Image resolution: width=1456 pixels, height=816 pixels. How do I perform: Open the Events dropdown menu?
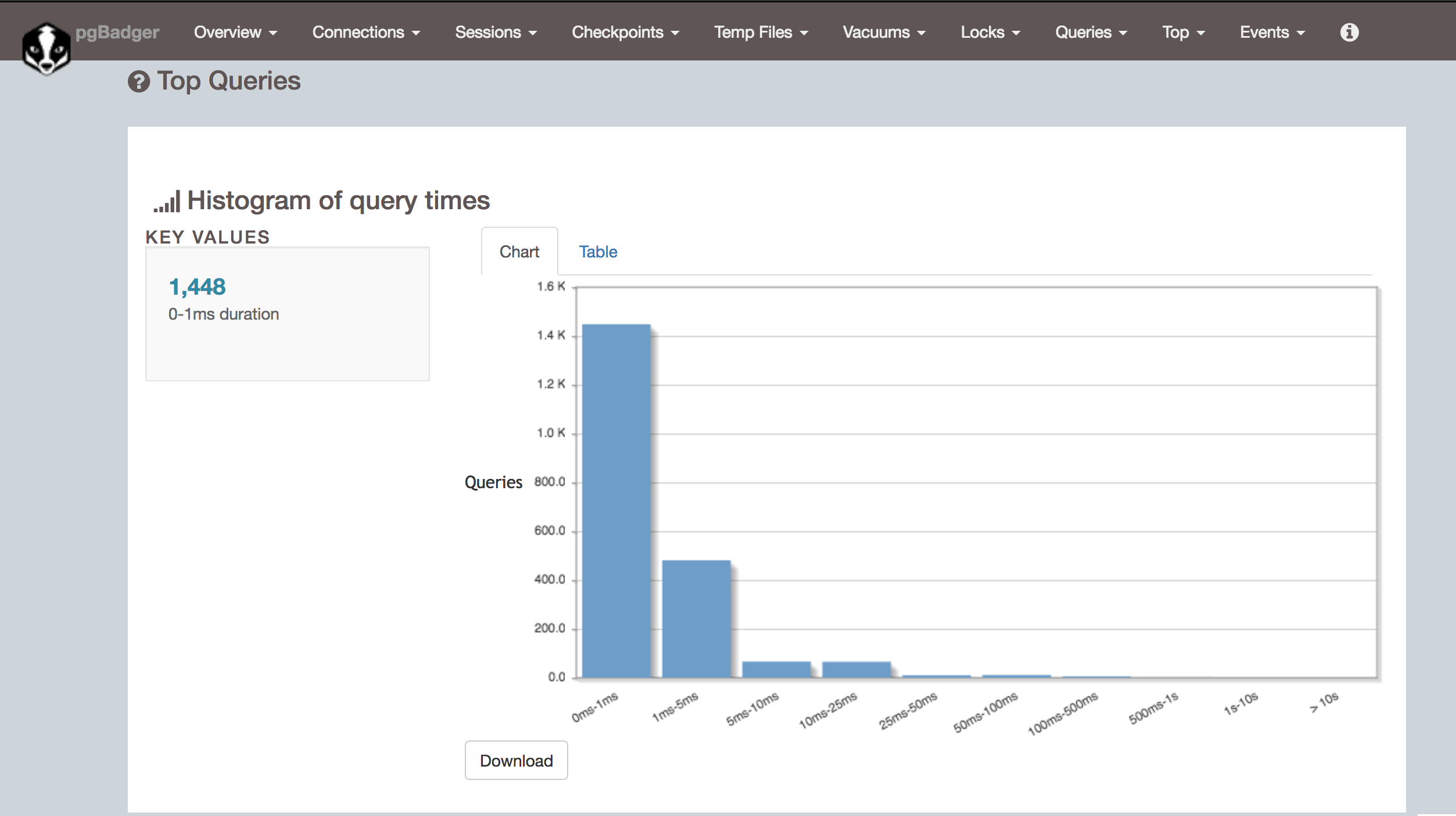tap(1272, 32)
